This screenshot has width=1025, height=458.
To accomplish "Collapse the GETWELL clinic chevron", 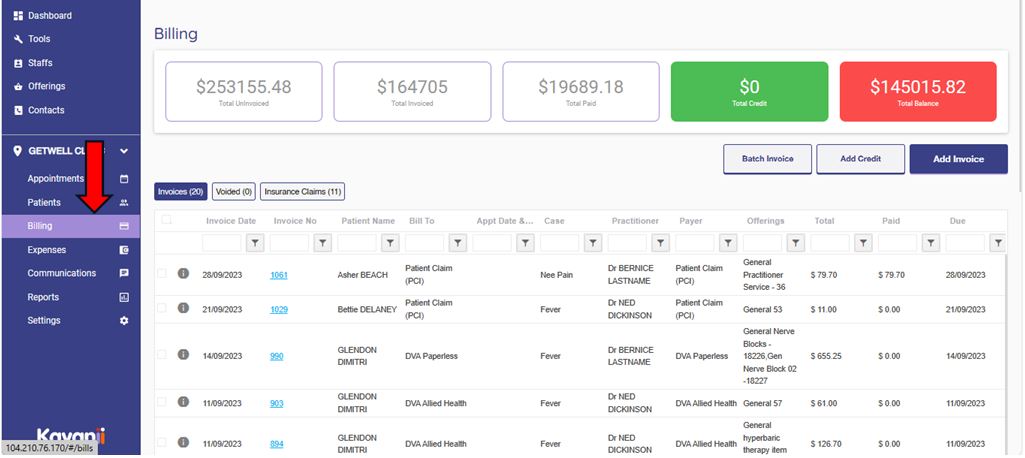I will pos(124,151).
